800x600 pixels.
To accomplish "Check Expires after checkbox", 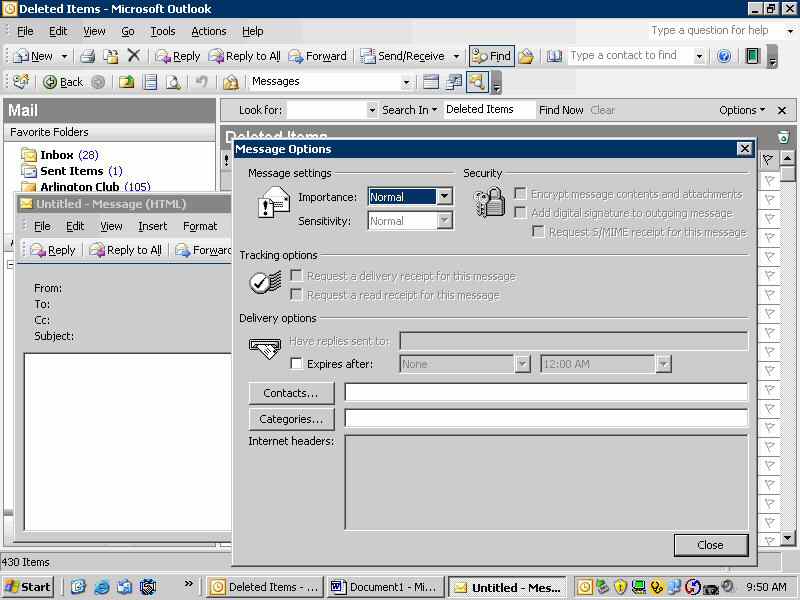I will pos(296,363).
